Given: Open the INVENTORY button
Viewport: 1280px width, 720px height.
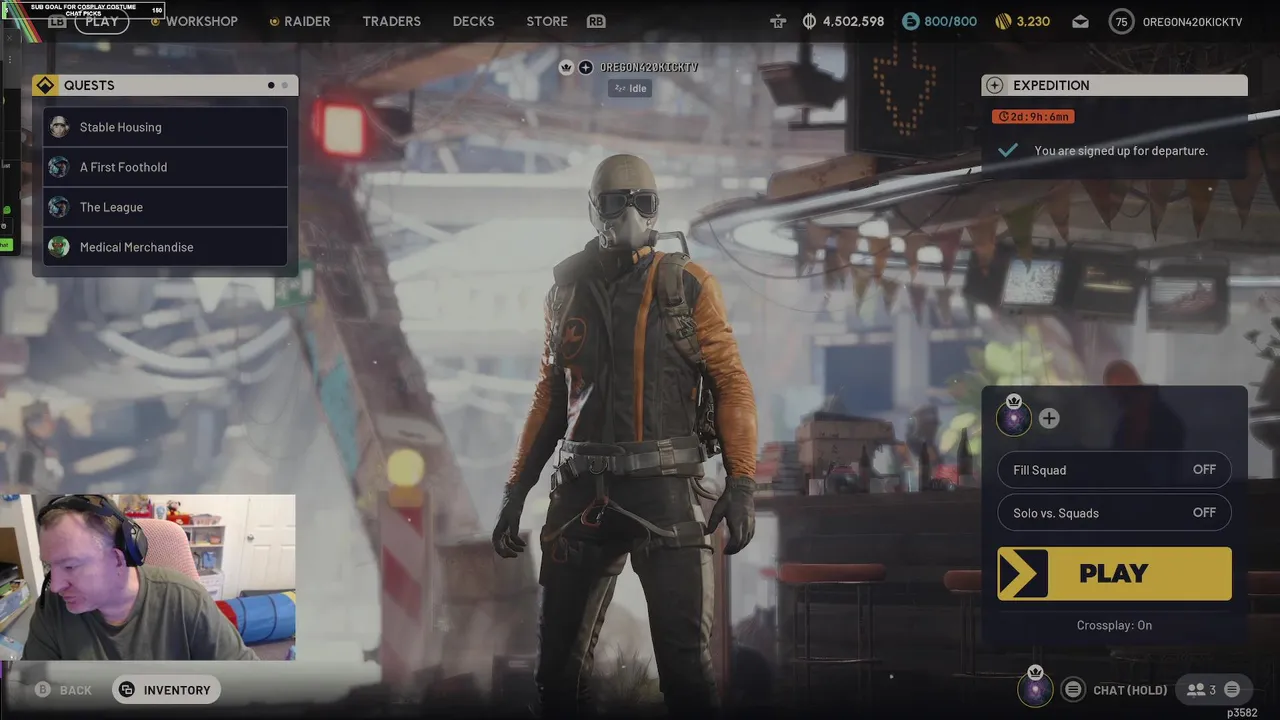Looking at the screenshot, I should (166, 690).
